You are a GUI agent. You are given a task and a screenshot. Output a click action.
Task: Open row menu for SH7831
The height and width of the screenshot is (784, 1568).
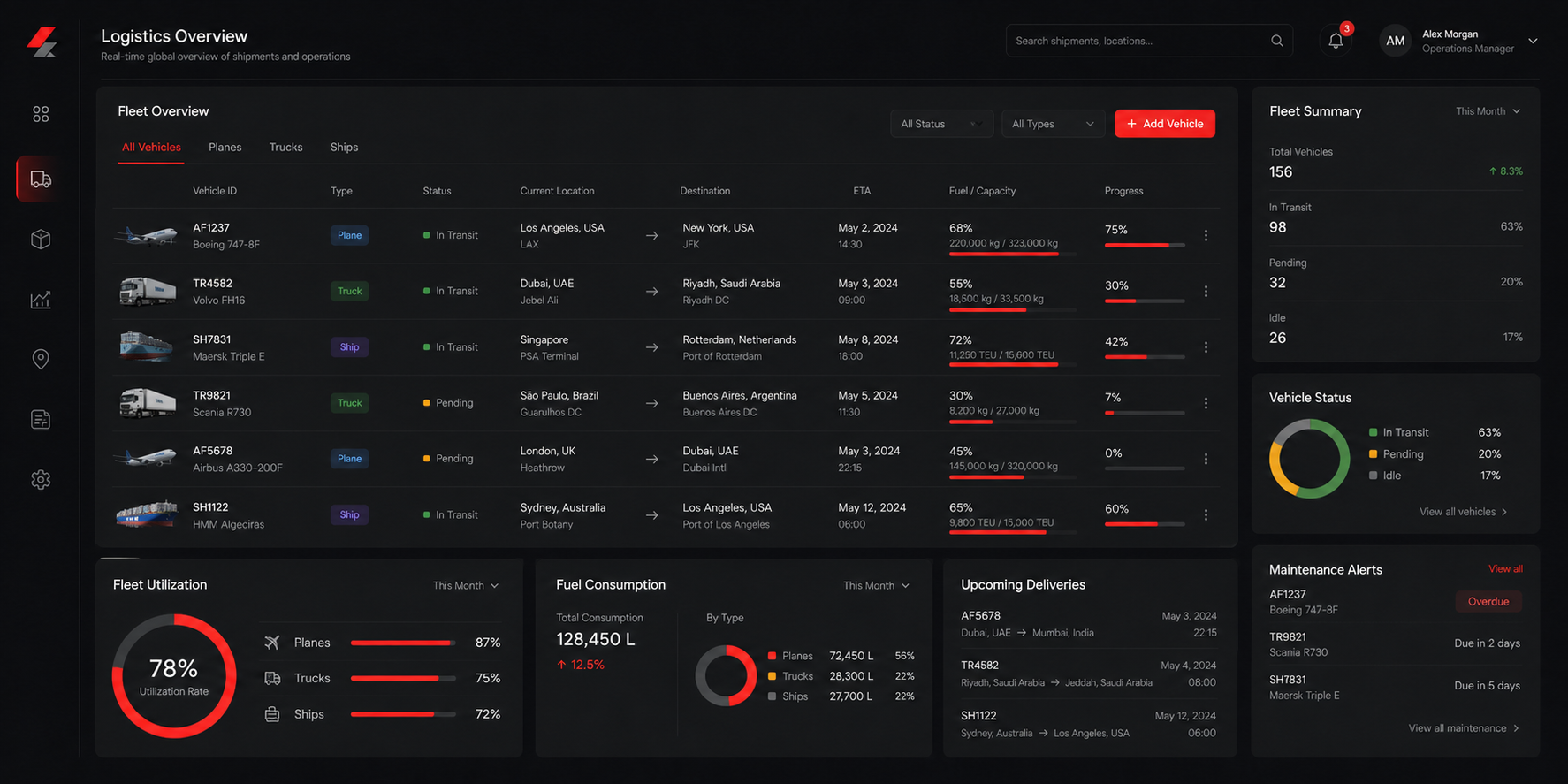tap(1206, 347)
